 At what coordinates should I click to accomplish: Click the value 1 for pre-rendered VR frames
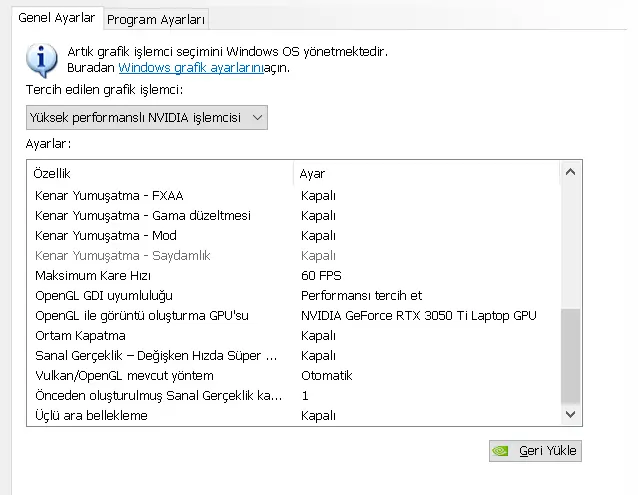coord(305,395)
